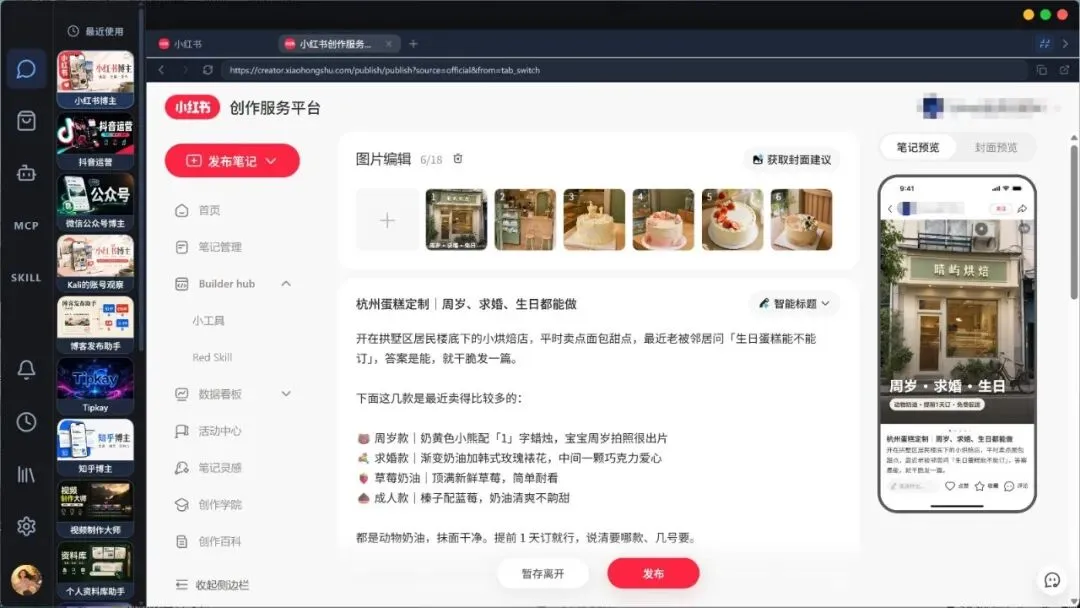
Task: Click the like heart in phone preview
Action: point(950,486)
